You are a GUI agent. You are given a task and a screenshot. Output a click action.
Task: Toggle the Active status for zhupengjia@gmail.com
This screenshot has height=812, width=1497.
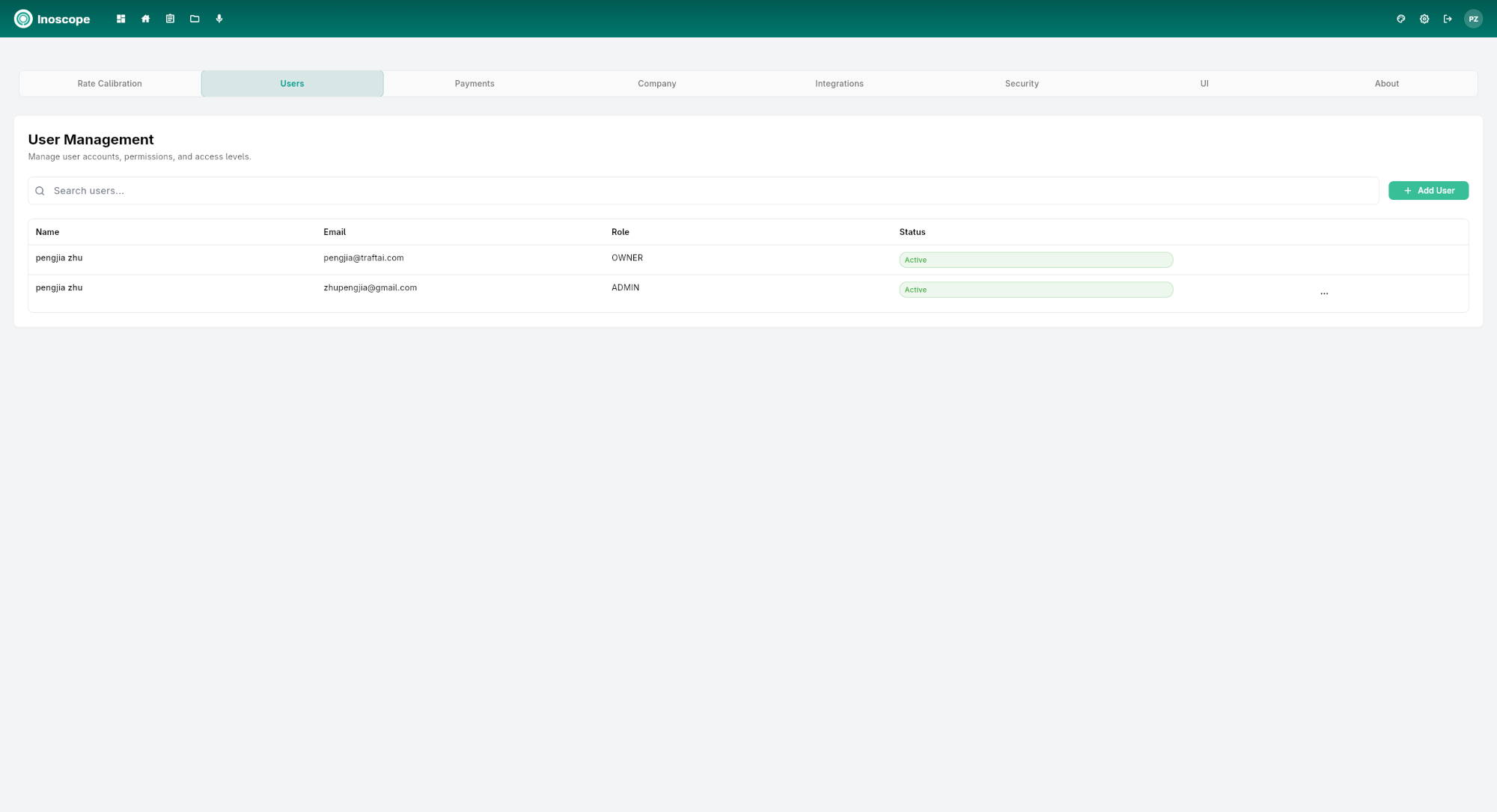coord(1036,289)
